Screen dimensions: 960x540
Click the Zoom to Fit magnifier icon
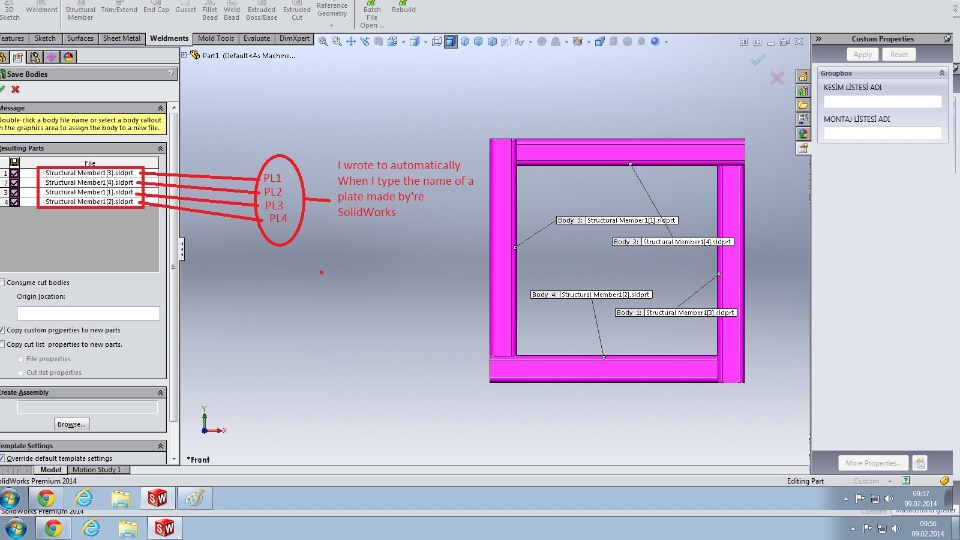click(x=323, y=42)
